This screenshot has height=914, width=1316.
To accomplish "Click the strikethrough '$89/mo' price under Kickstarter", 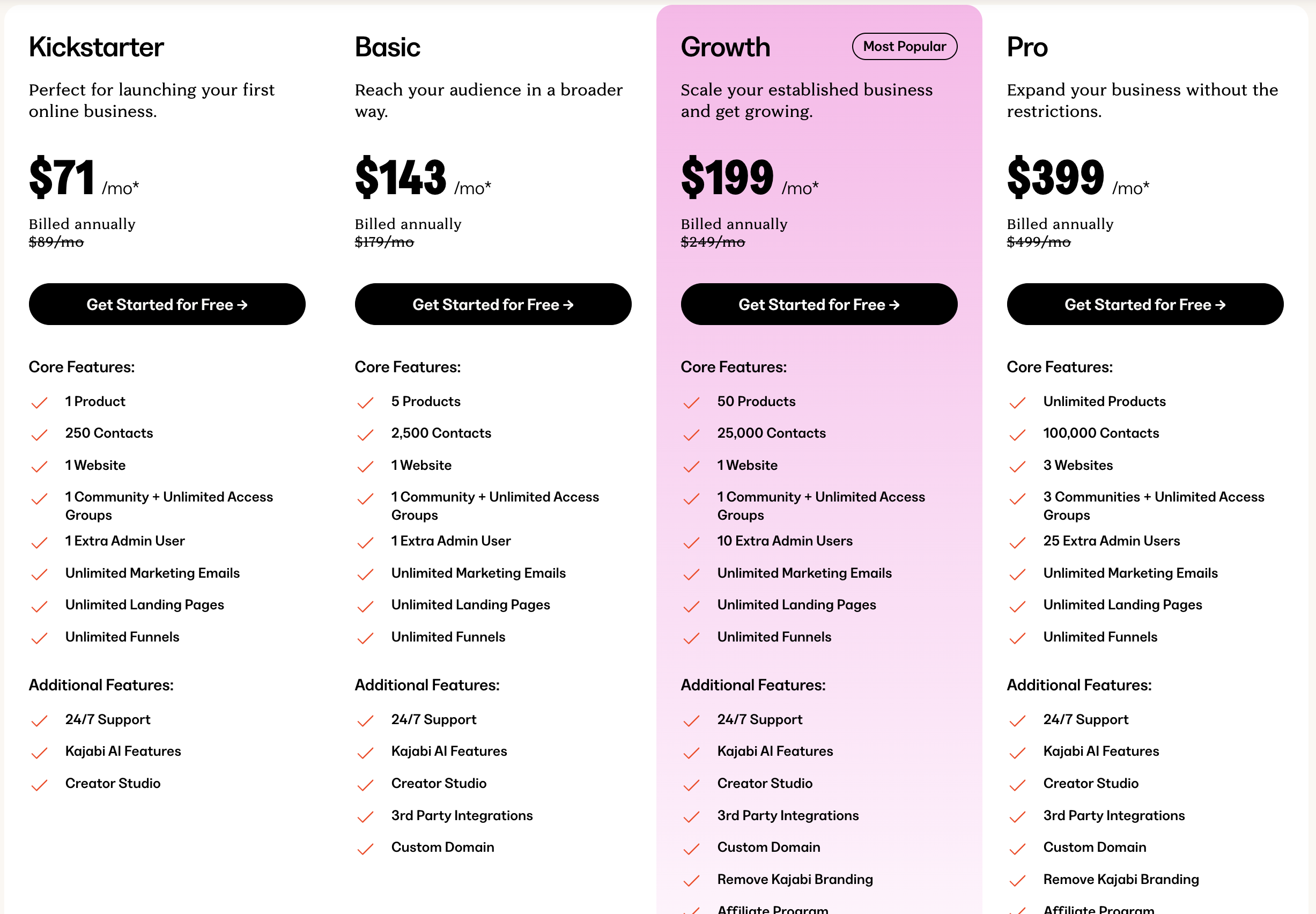I will [x=56, y=242].
